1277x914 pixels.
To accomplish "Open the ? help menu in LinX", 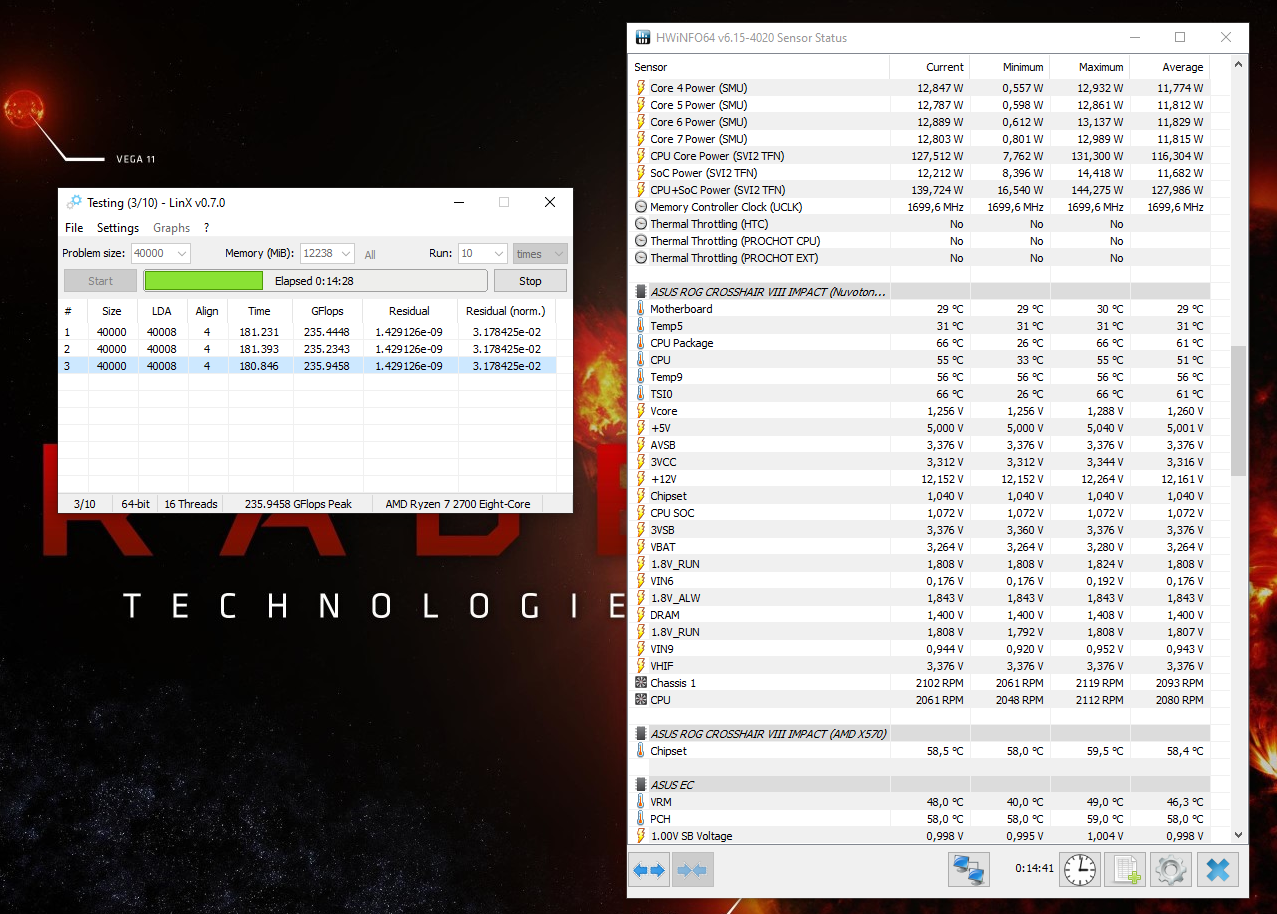I will pos(206,228).
